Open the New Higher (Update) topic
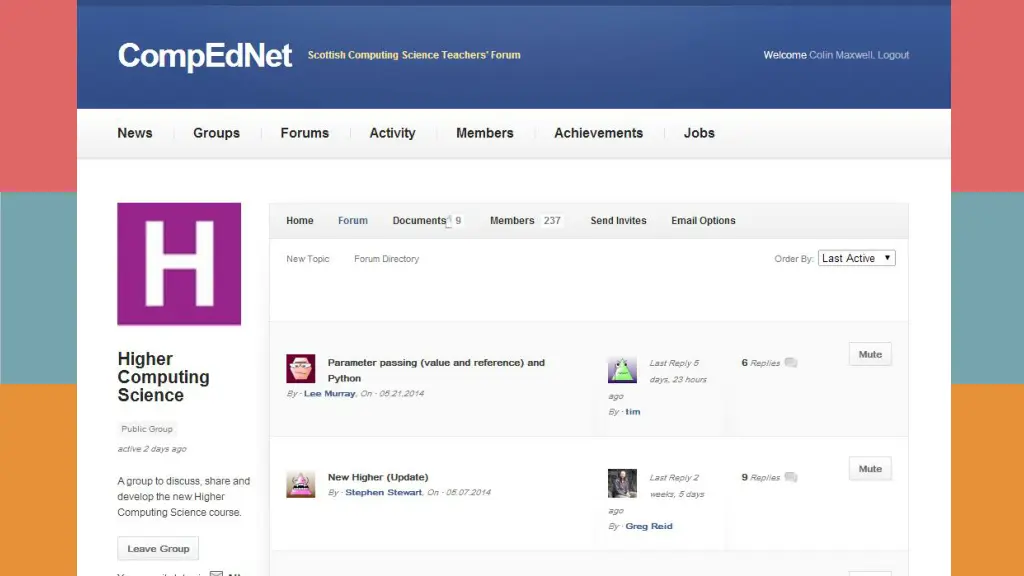Image resolution: width=1024 pixels, height=576 pixels. coord(378,477)
